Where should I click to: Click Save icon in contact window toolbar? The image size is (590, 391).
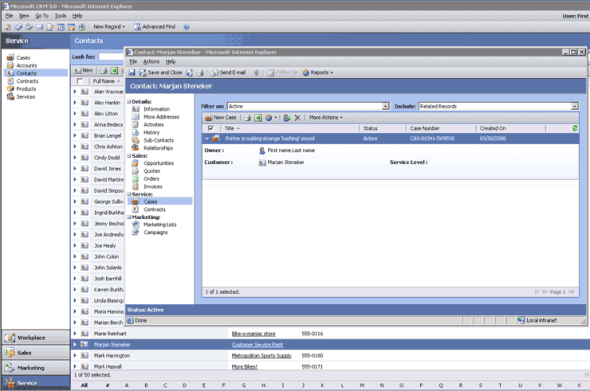132,73
